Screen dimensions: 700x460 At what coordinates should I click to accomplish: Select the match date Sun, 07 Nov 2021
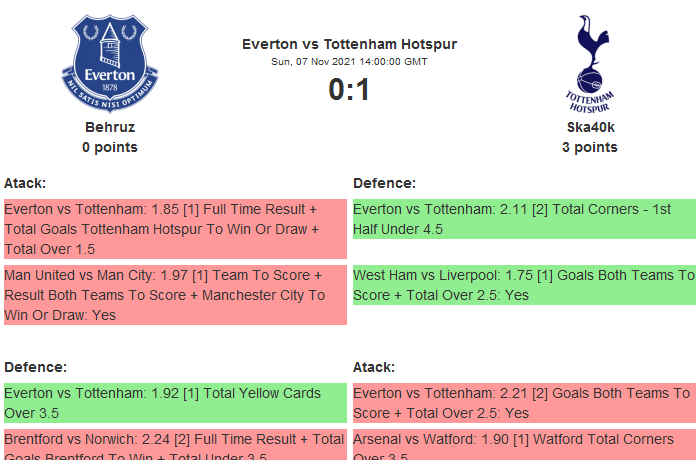pos(349,62)
